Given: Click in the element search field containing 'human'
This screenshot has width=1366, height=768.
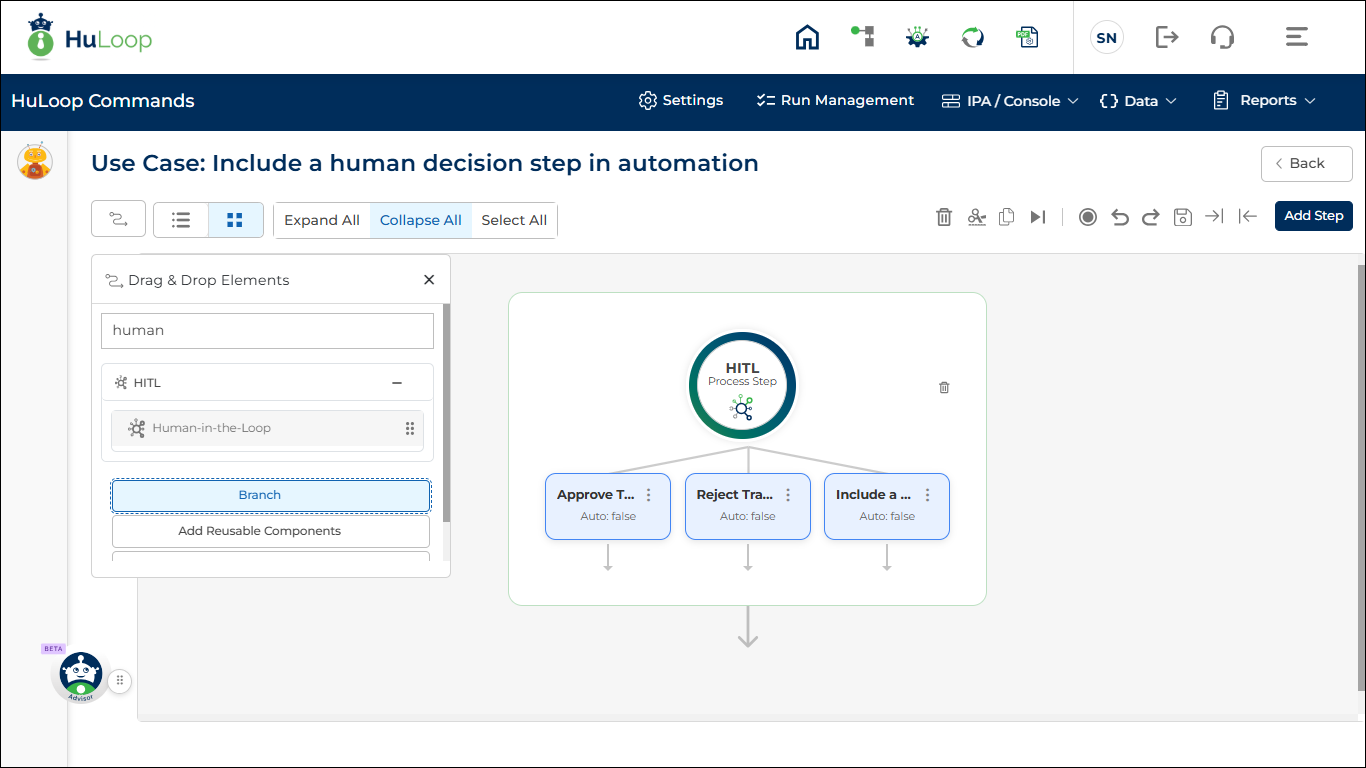Looking at the screenshot, I should coord(267,331).
